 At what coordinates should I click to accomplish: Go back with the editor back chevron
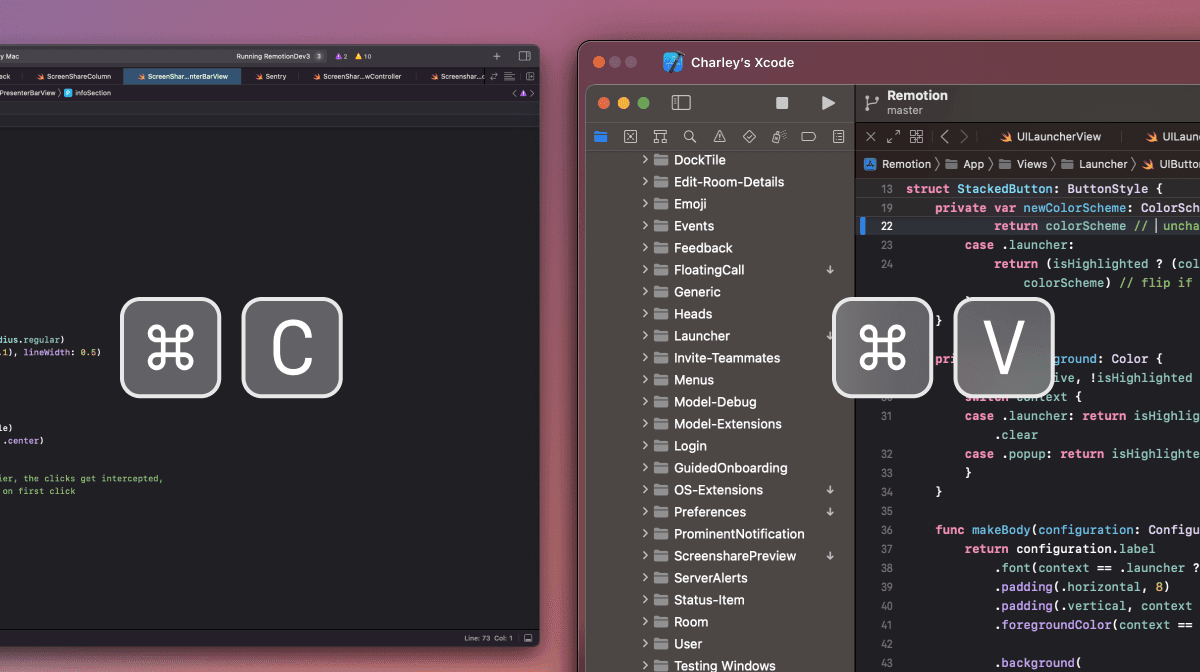coord(945,137)
